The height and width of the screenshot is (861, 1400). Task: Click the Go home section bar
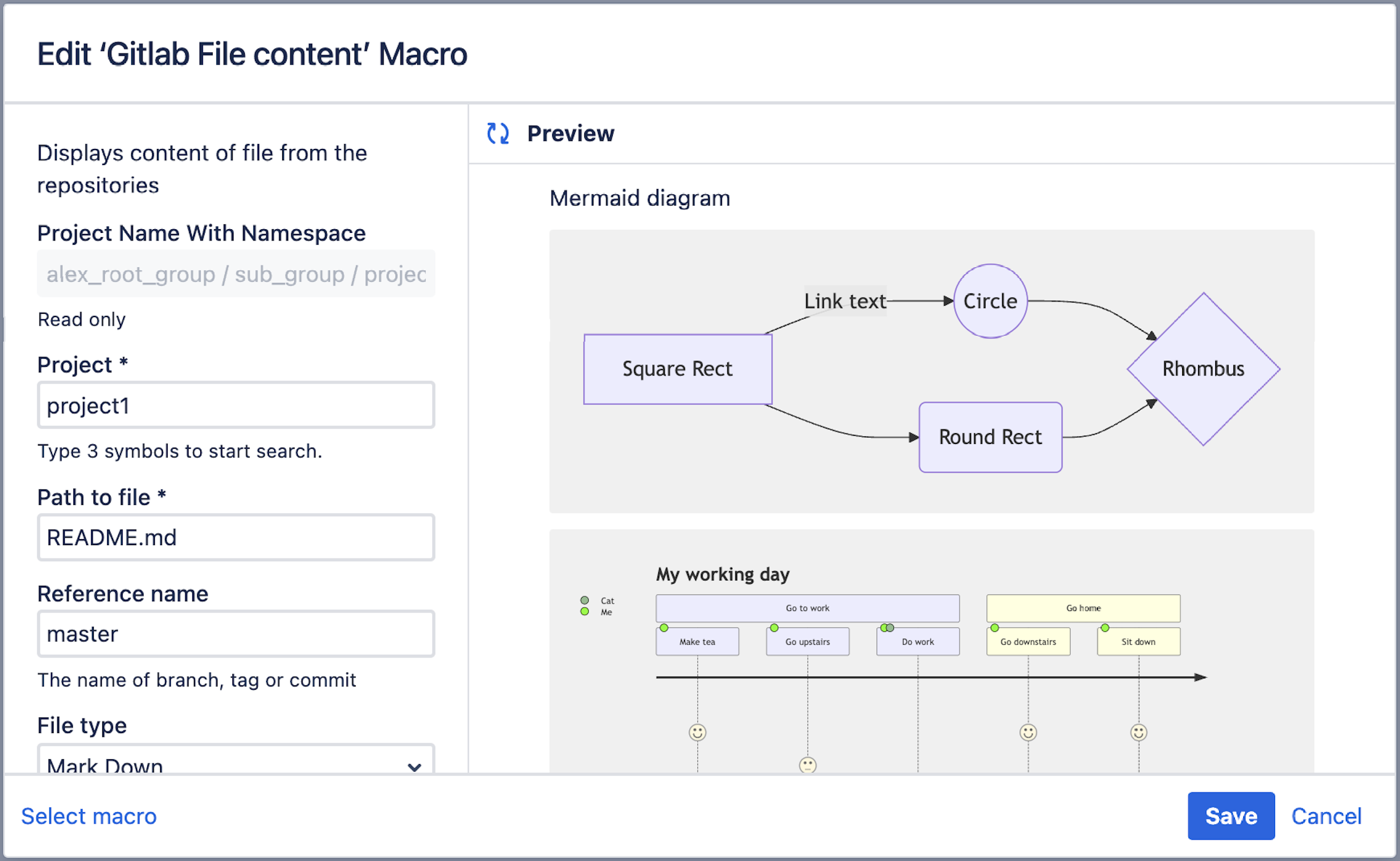point(1083,608)
